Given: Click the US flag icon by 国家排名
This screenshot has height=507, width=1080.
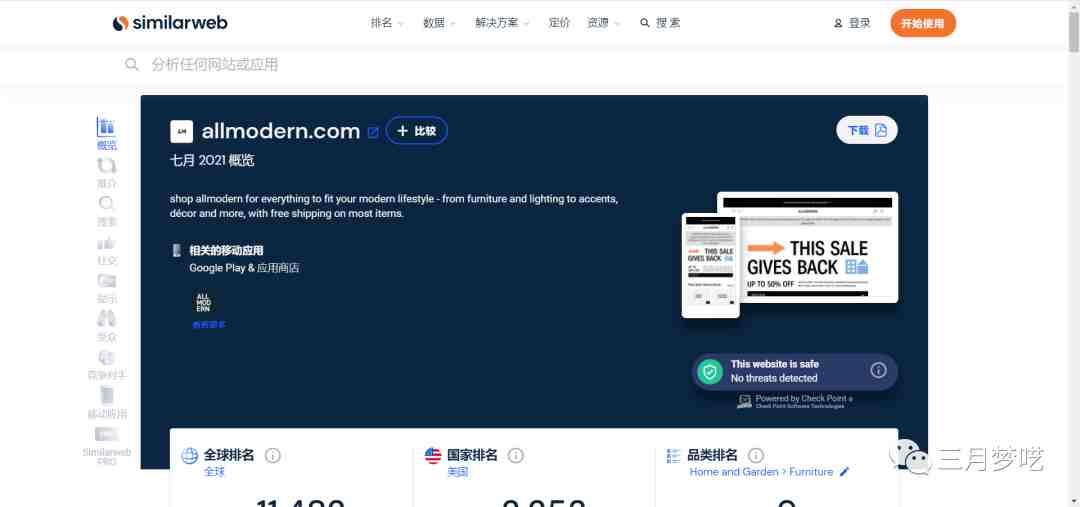Looking at the screenshot, I should coord(433,455).
